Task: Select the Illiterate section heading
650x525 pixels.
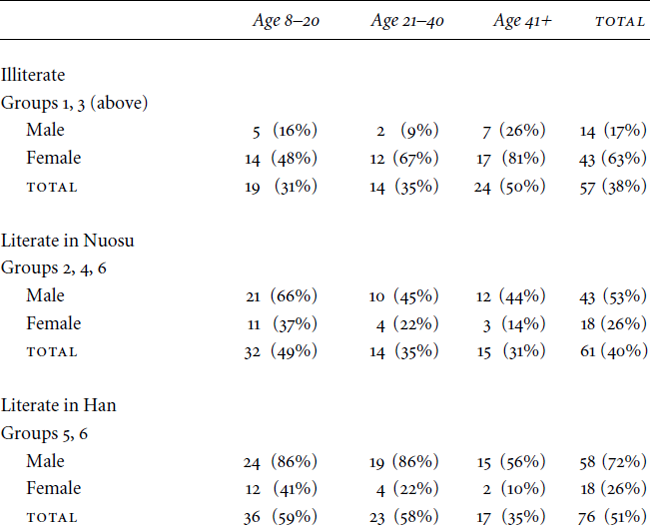Action: [x=33, y=75]
